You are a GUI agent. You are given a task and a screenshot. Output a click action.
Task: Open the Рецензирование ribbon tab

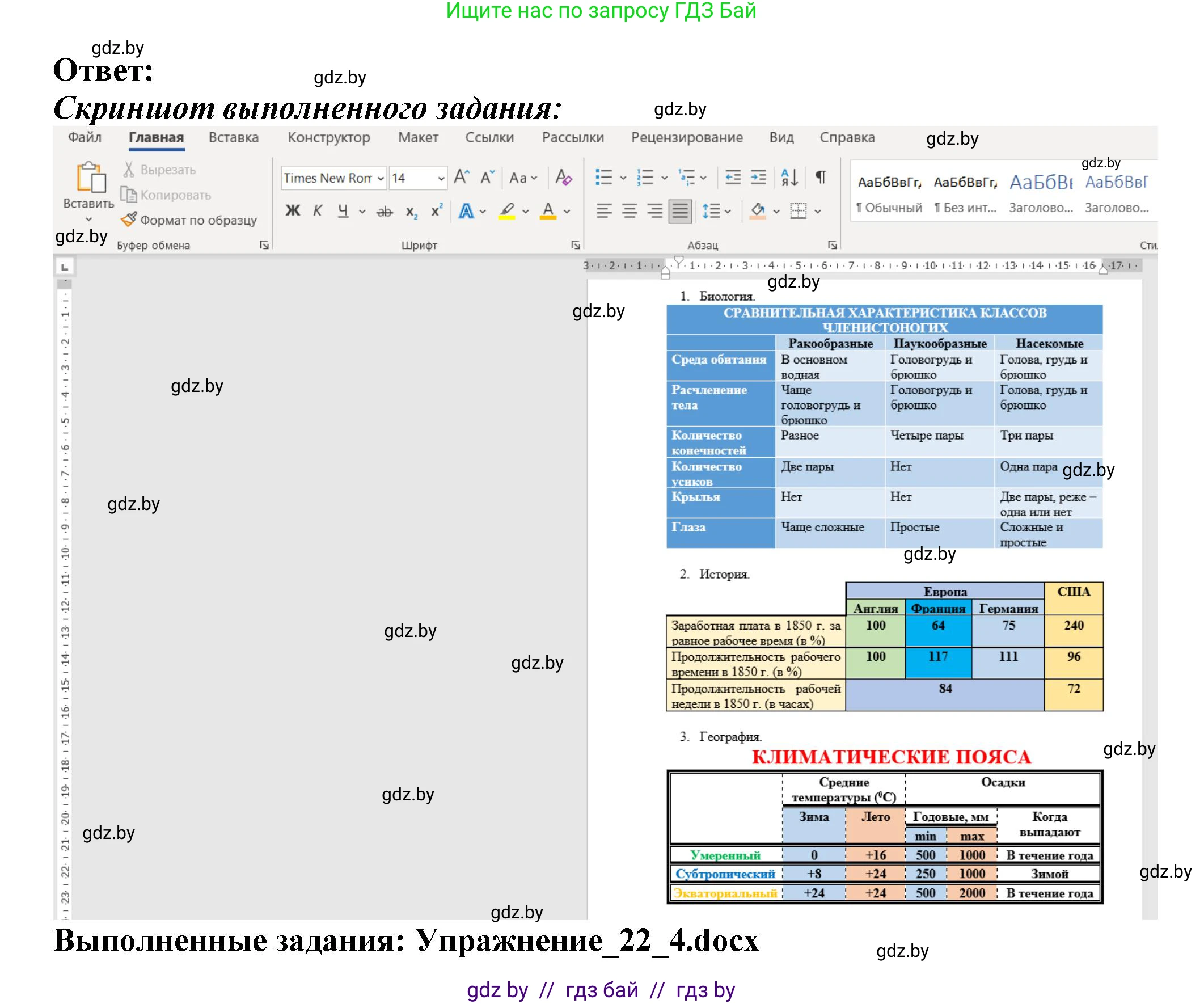[686, 138]
